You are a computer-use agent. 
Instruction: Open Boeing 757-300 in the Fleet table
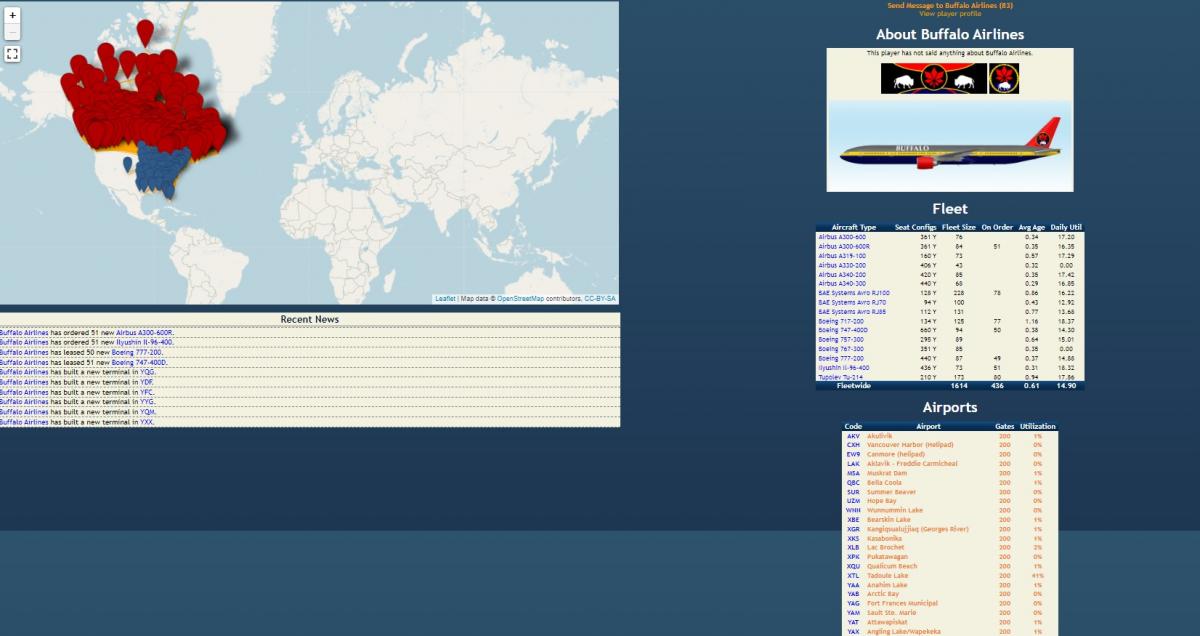[x=840, y=339]
